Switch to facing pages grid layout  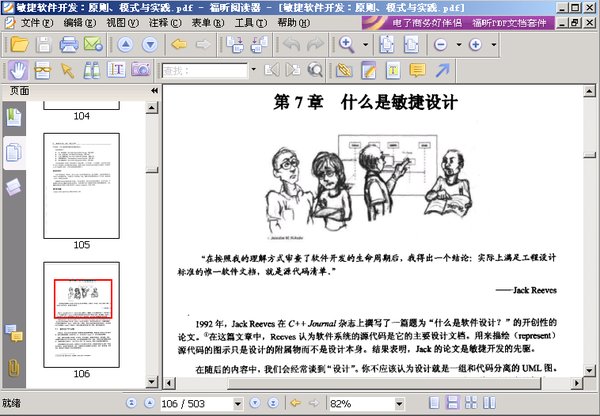[x=471, y=403]
